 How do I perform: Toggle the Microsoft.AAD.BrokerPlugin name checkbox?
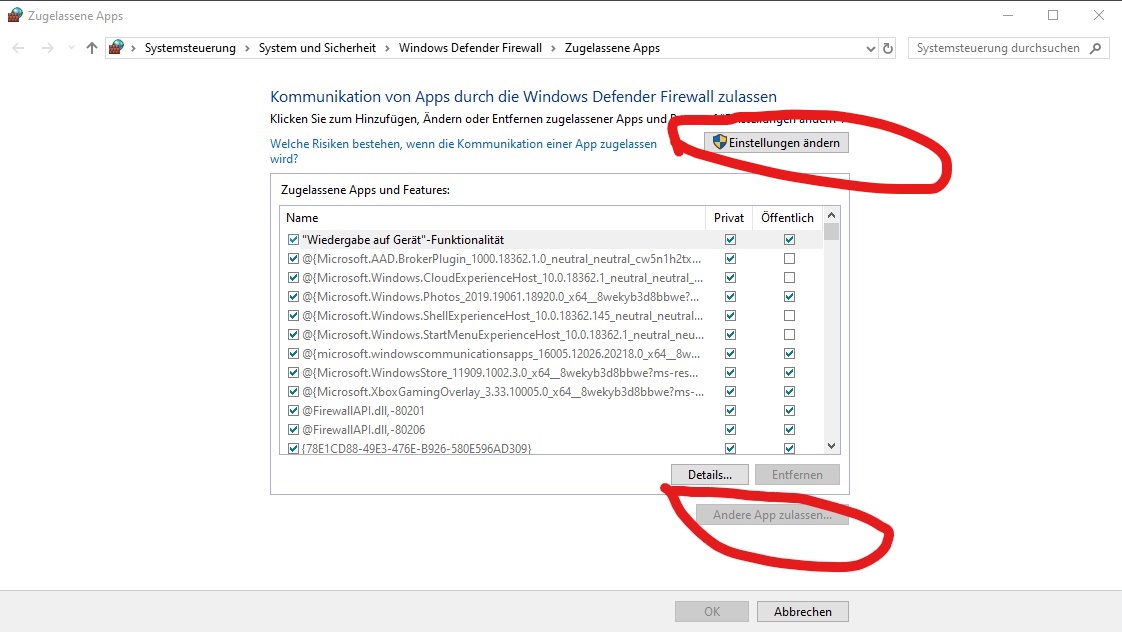[x=293, y=259]
